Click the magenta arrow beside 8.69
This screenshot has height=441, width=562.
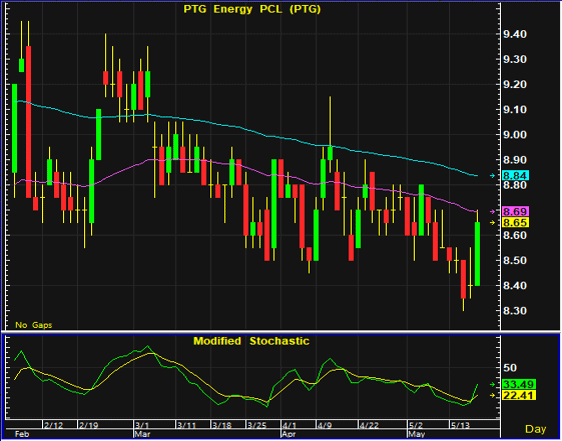pyautogui.click(x=493, y=211)
